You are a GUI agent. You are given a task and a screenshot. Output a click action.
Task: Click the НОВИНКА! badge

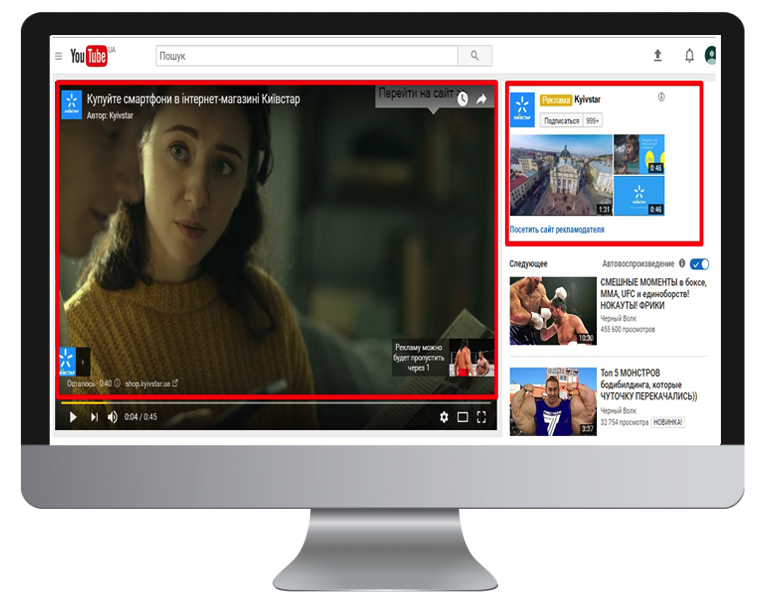[668, 422]
